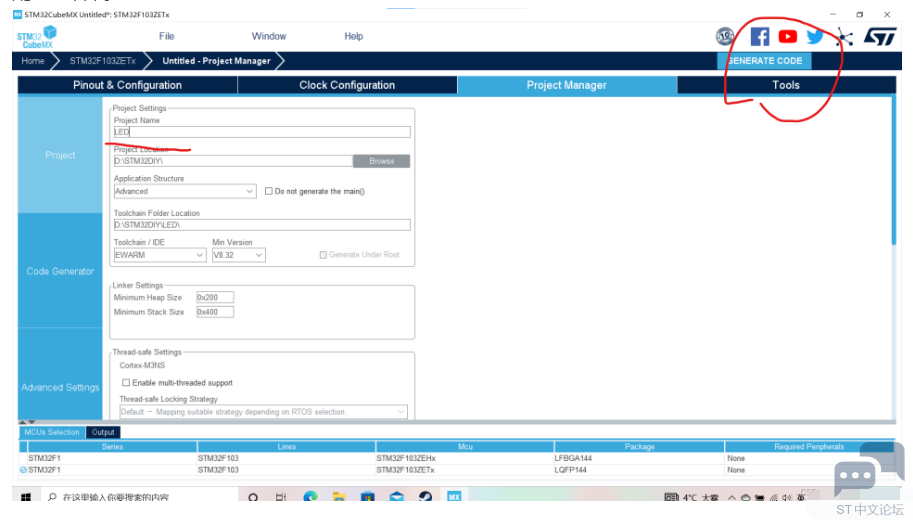The height and width of the screenshot is (525, 913).
Task: Launch Microsoft Edge from the taskbar
Action: [x=310, y=497]
